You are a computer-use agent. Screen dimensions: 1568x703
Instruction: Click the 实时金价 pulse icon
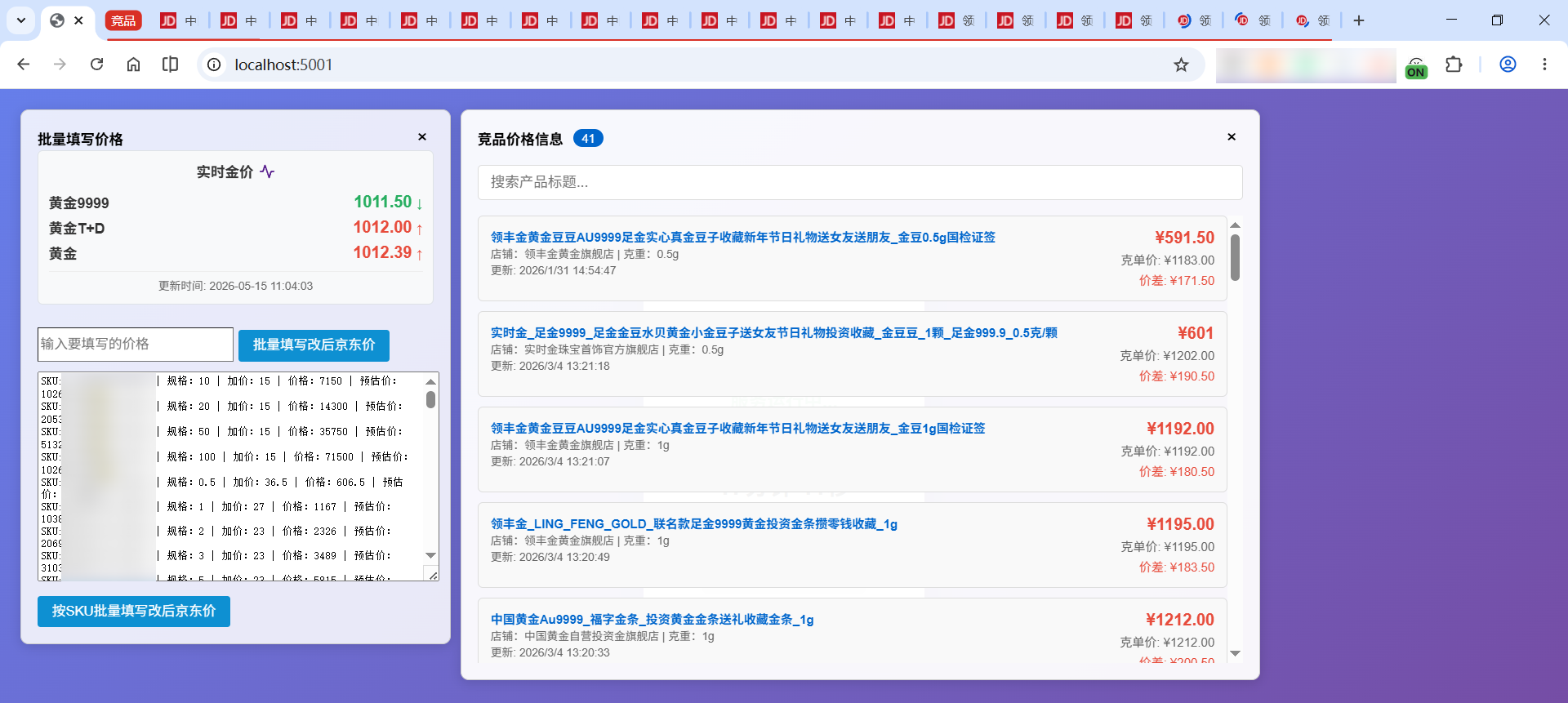coord(267,171)
